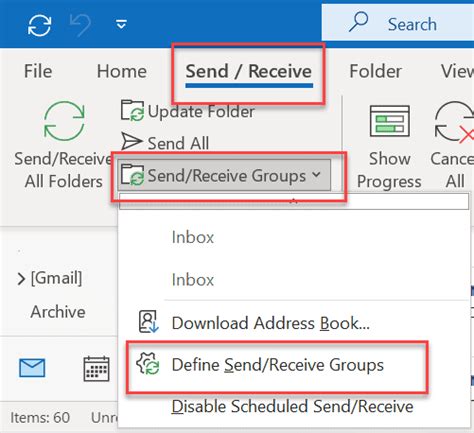This screenshot has height=433, width=474.
Task: Open Customize Quick Access Toolbar dropdown
Action: pos(121,24)
